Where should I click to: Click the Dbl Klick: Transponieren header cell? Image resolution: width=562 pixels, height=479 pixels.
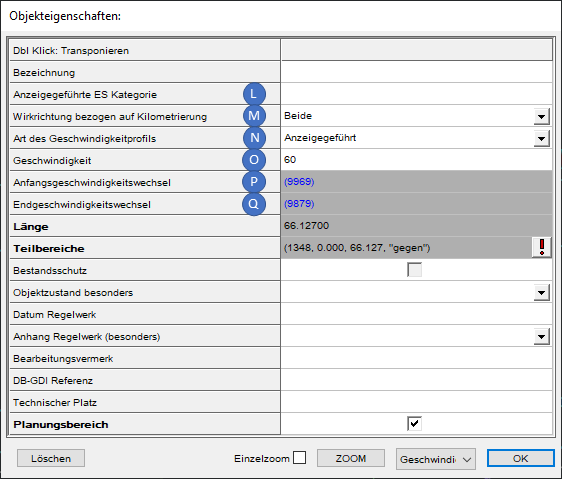coord(145,50)
